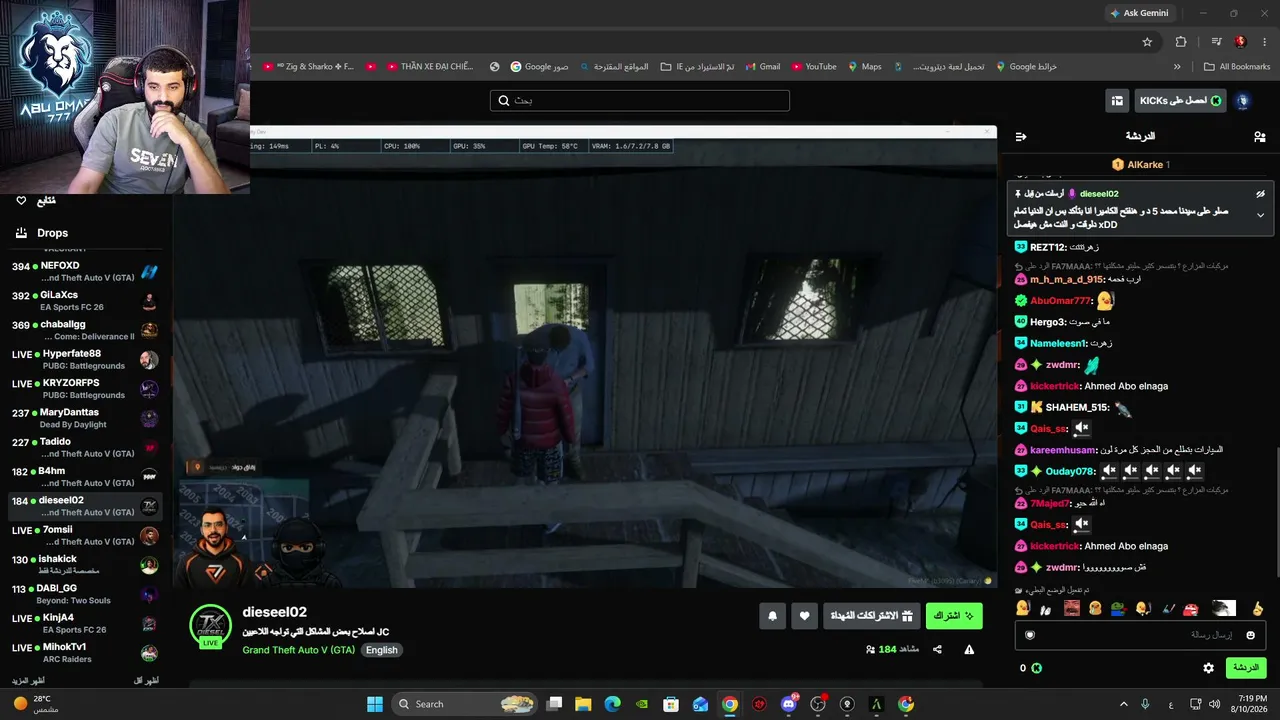This screenshot has width=1280, height=720.
Task: Open Tadido channel in sidebar
Action: (84, 447)
